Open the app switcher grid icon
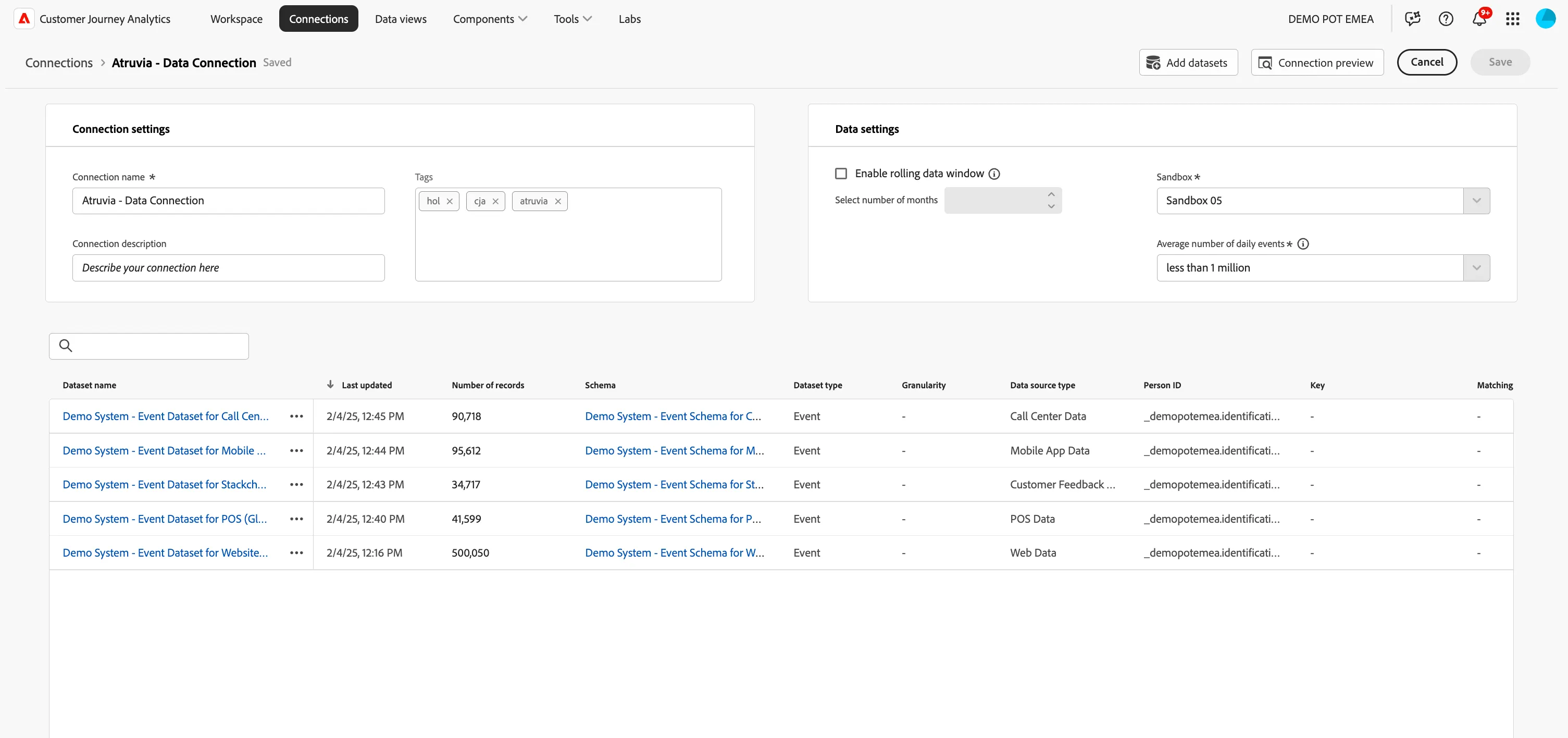 point(1513,19)
